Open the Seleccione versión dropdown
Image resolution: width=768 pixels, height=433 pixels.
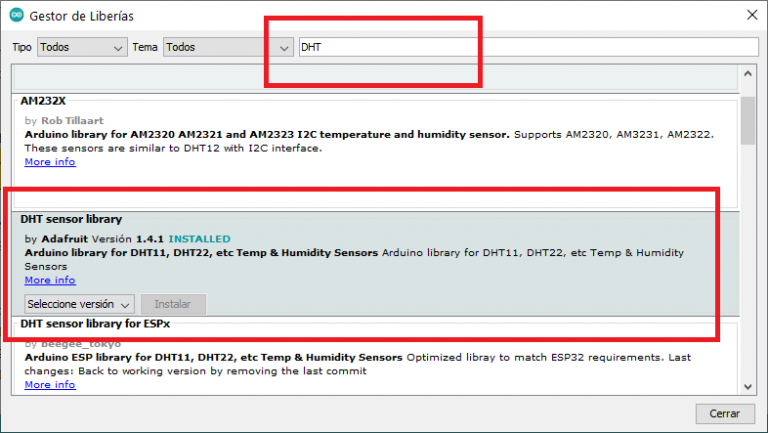[x=79, y=303]
